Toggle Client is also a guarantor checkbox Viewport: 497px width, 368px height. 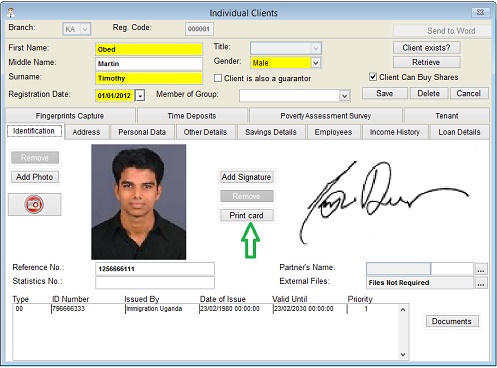[218, 78]
